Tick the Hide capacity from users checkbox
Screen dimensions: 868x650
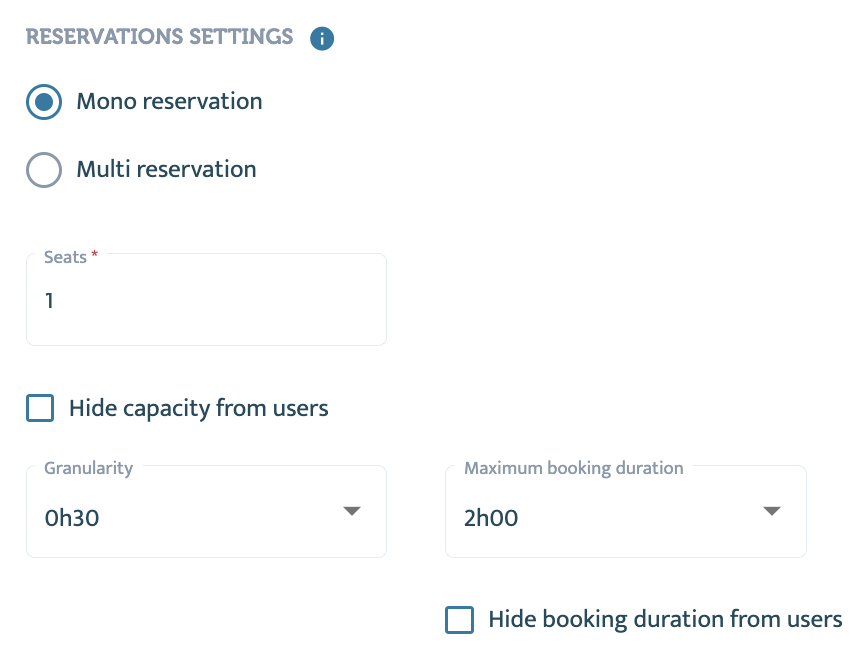40,408
